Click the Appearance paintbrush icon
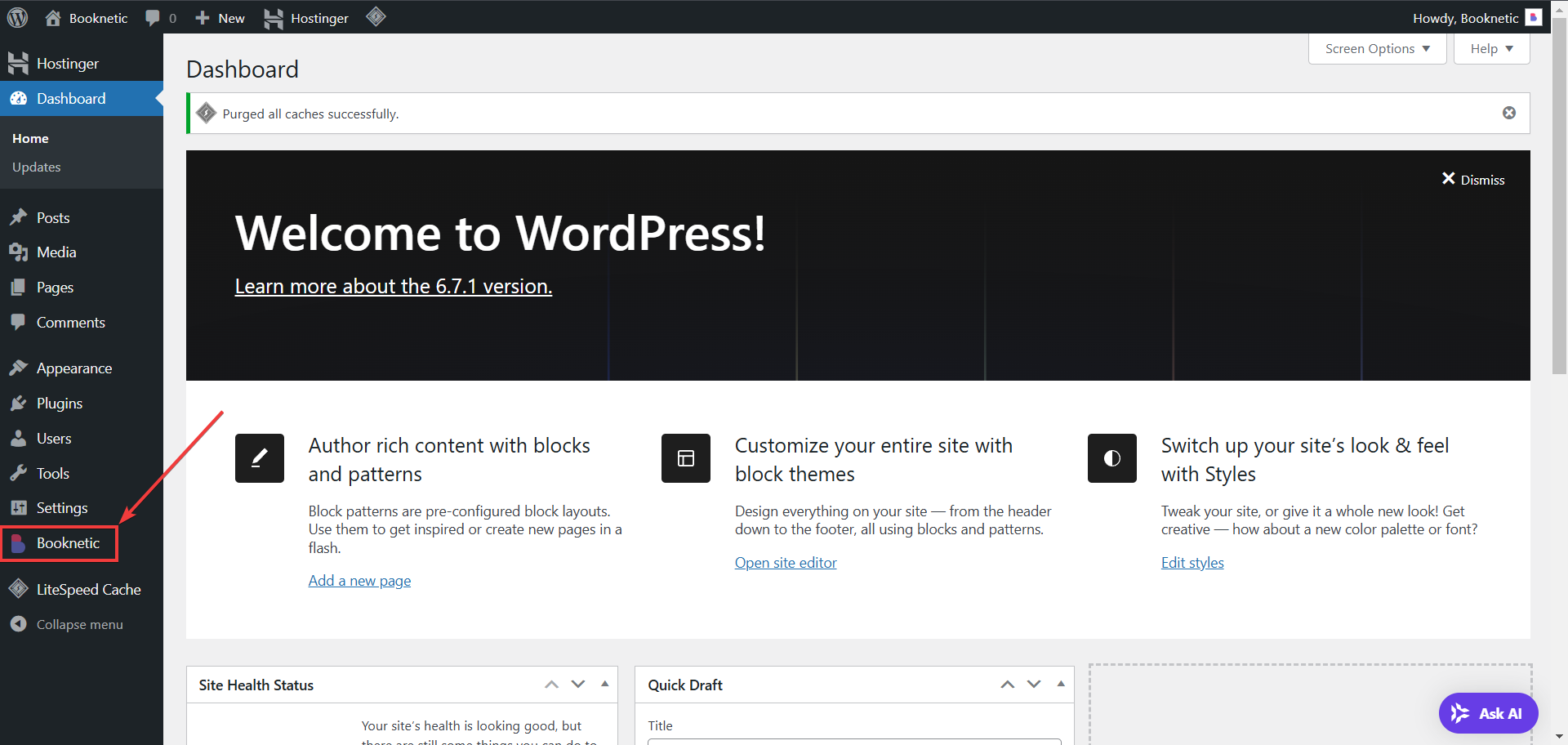 pos(18,368)
